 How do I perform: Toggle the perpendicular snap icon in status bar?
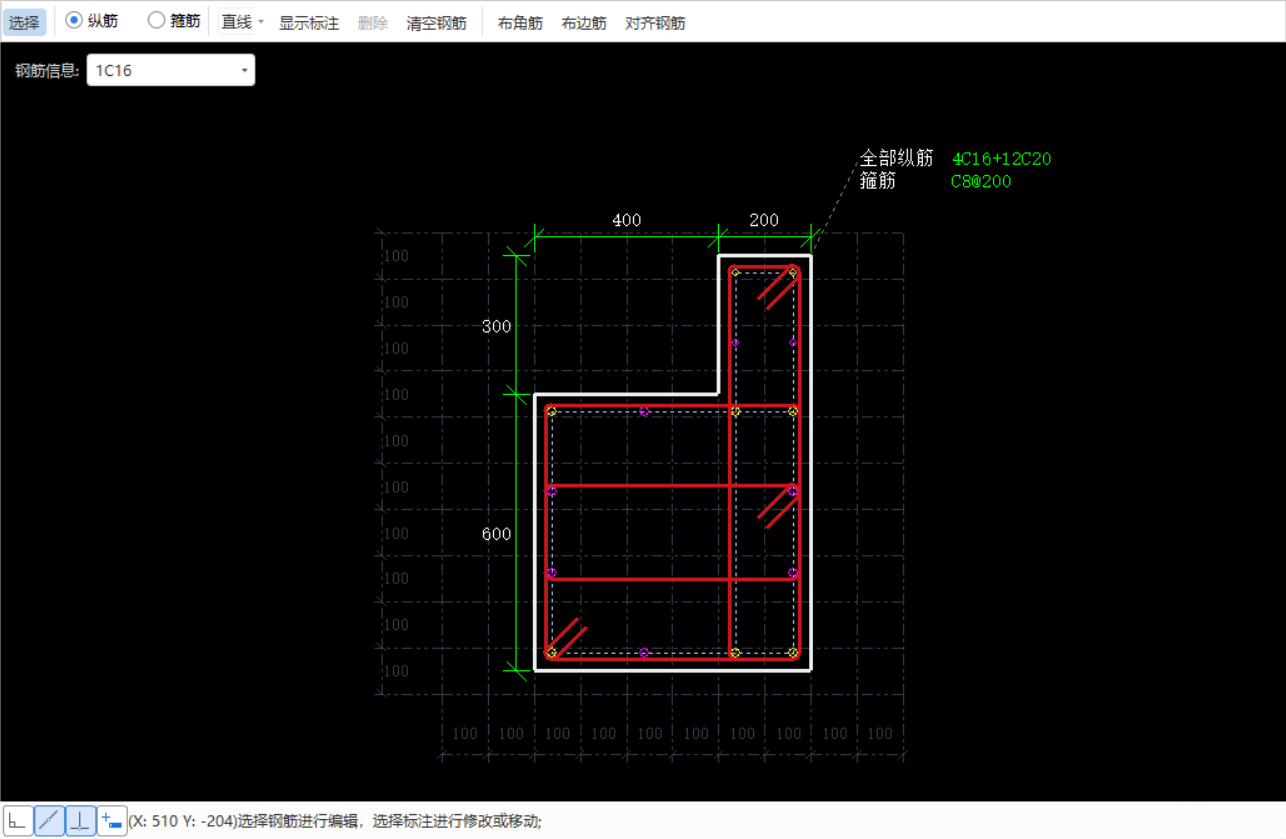pos(80,821)
